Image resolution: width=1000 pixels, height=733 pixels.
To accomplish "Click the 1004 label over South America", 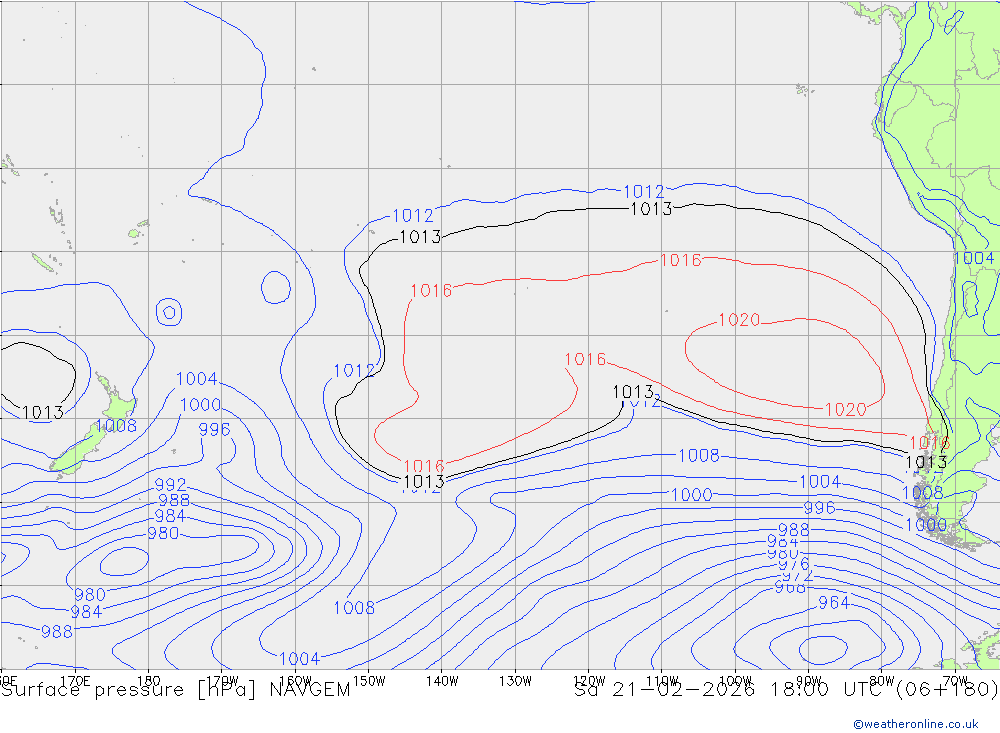I will point(974,258).
